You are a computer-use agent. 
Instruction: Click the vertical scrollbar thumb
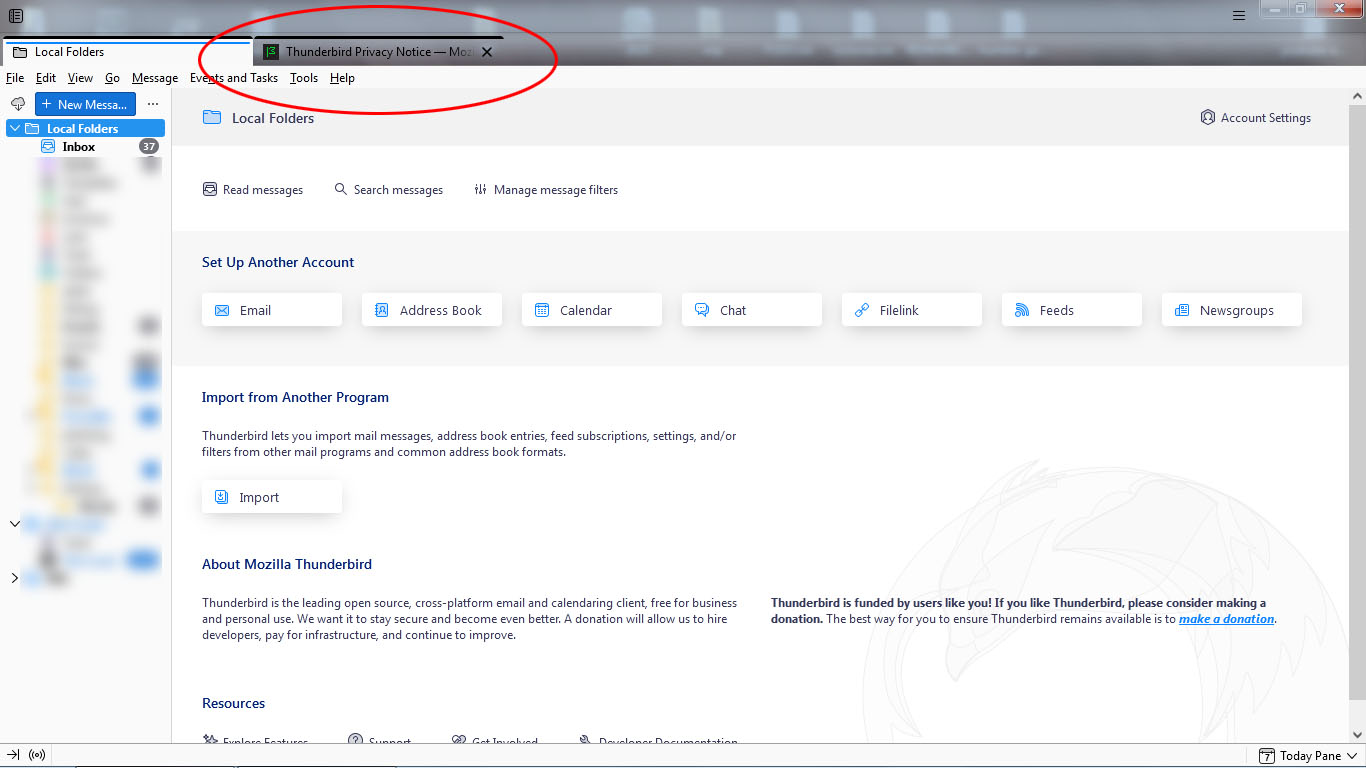pos(1357,400)
